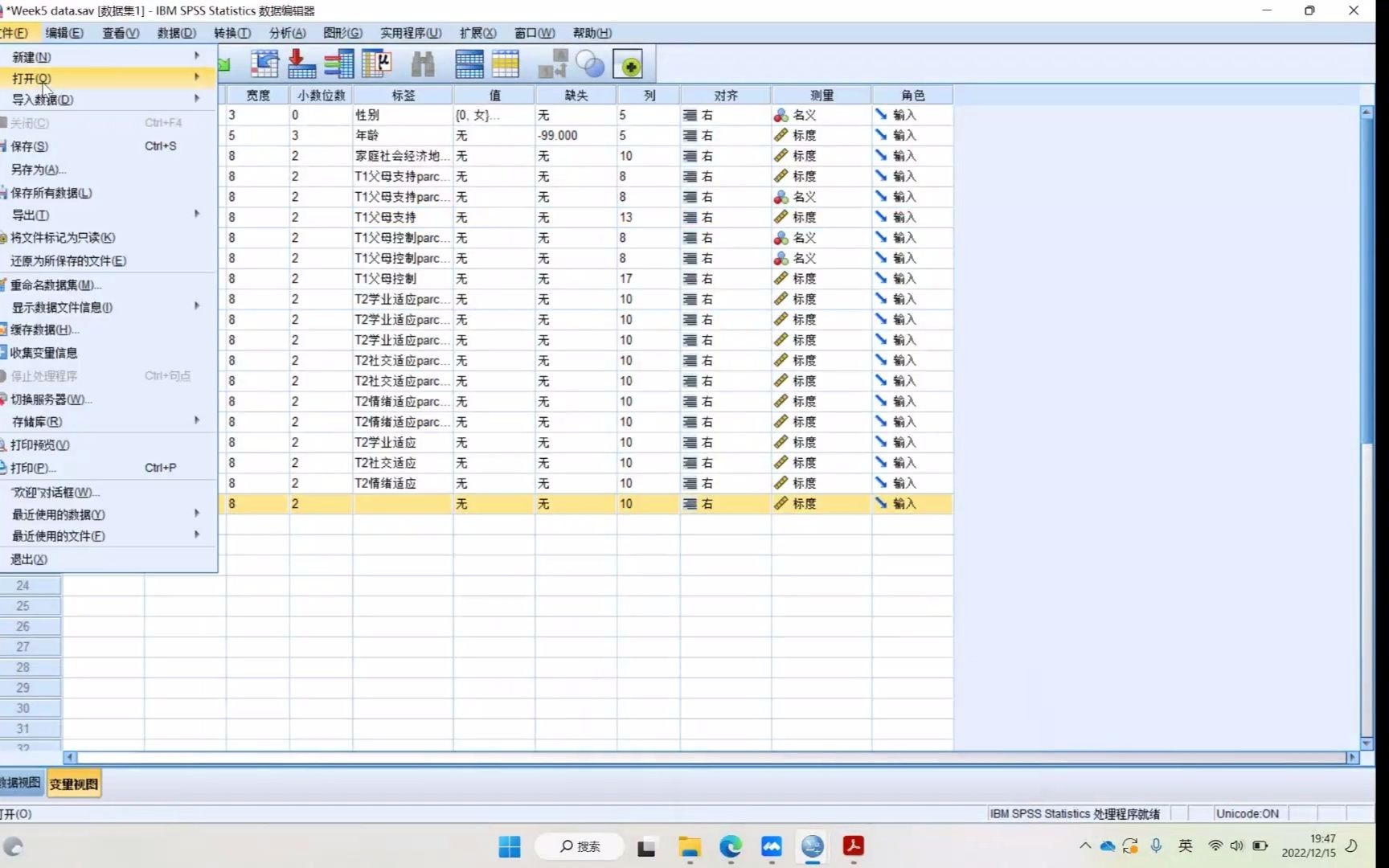1389x868 pixels.
Task: Click the horizontal scrollbar right arrow
Action: click(x=1352, y=757)
